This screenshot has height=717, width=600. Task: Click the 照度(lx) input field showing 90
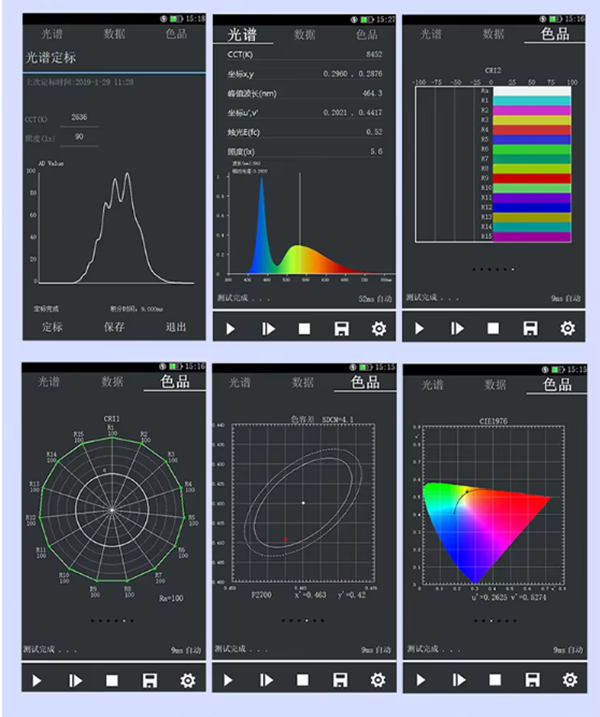pyautogui.click(x=79, y=137)
